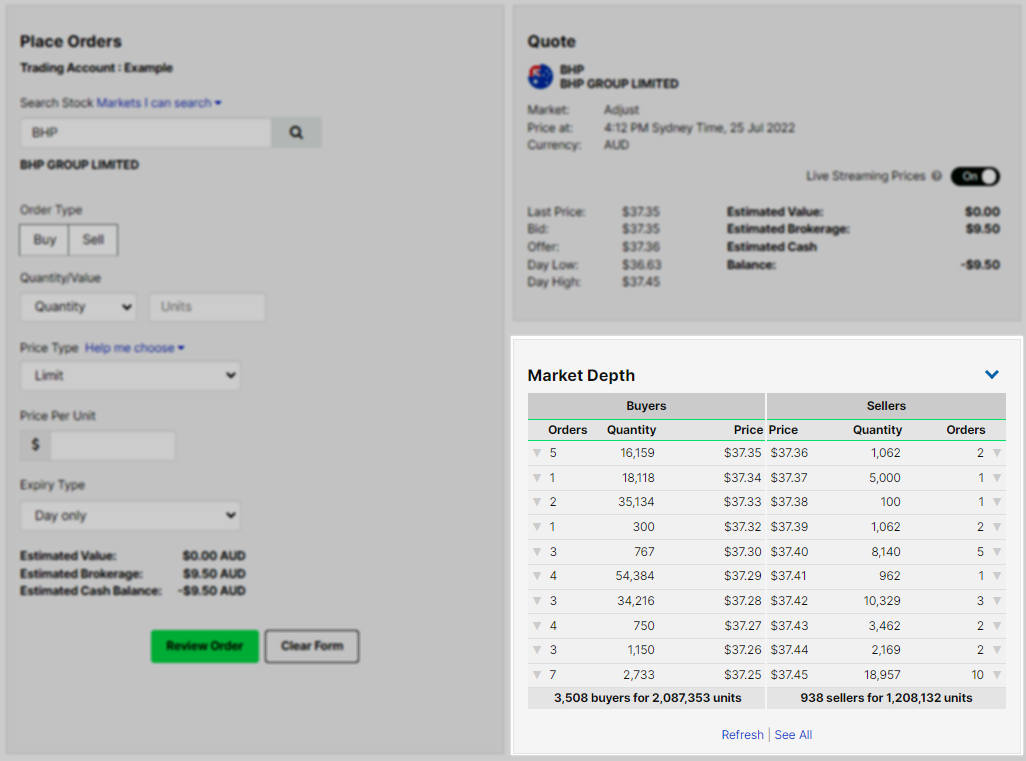Expand seller row at price $37.39
The width and height of the screenshot is (1026, 761).
[997, 527]
